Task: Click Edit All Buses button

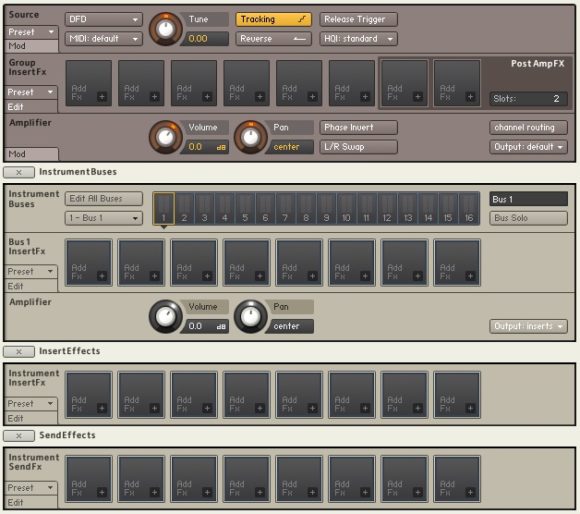Action: point(104,199)
